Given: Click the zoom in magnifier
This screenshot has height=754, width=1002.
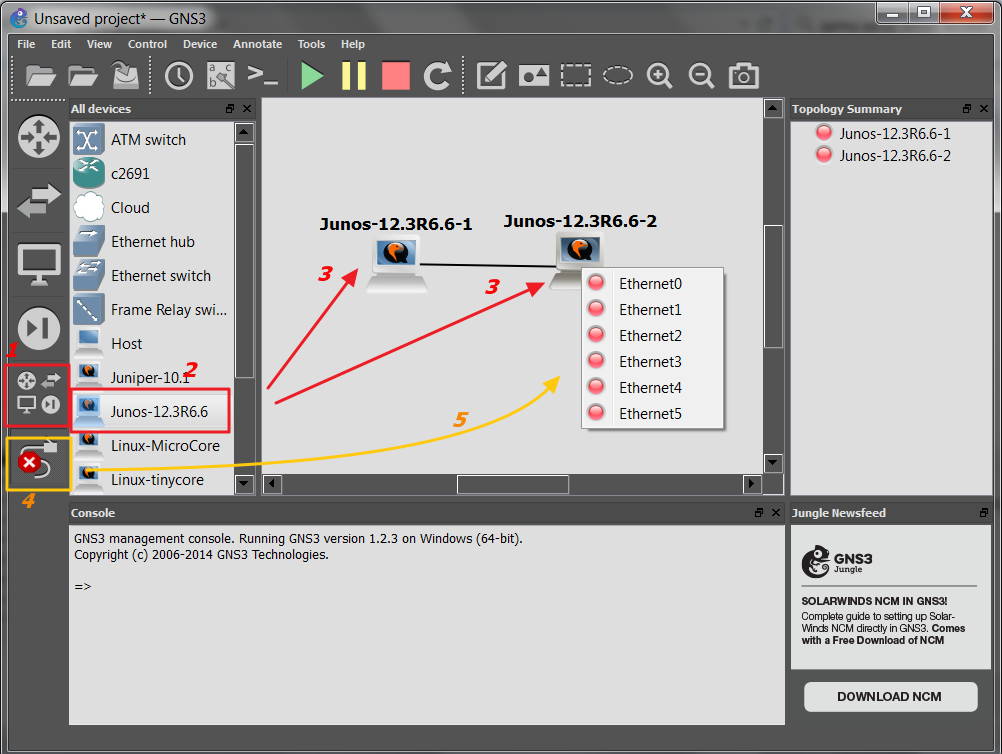Looking at the screenshot, I should point(659,75).
